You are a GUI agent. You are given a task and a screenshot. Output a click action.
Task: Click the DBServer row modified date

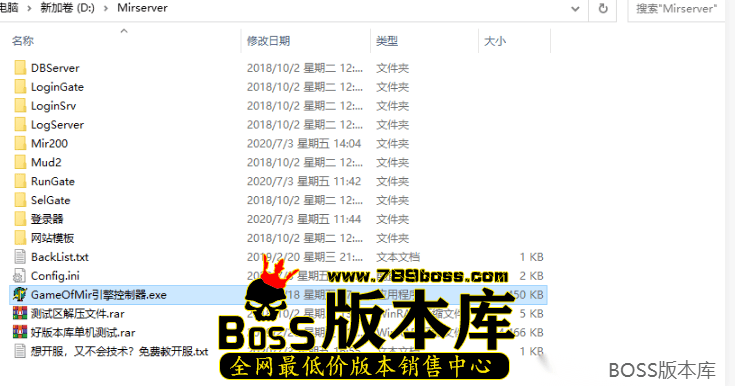coord(305,68)
